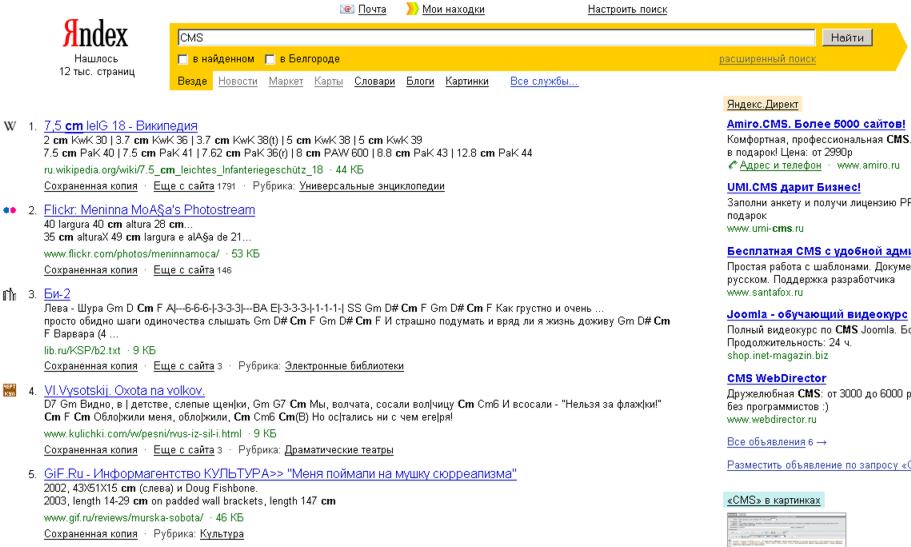Expand 'Еще с сайта 1791' for Wikipedia
Screen dimensions: 911x547
click(x=200, y=186)
